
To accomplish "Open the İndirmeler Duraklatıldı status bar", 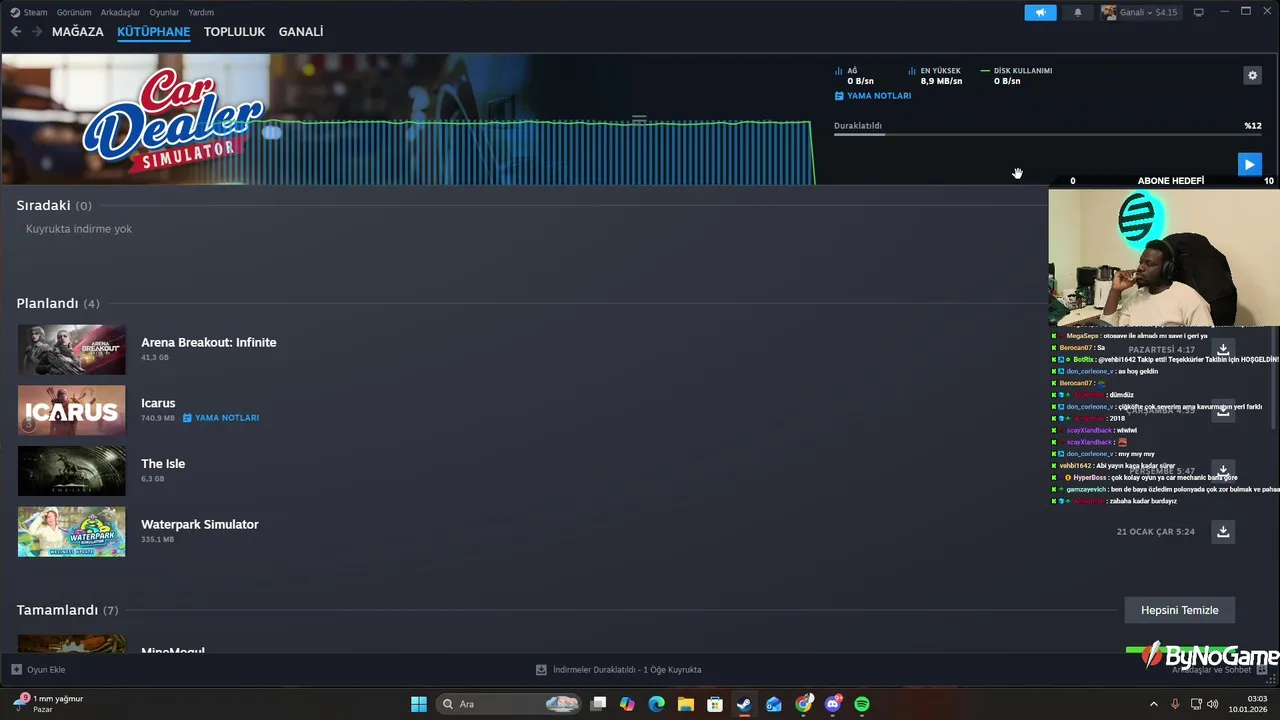I will coord(618,670).
